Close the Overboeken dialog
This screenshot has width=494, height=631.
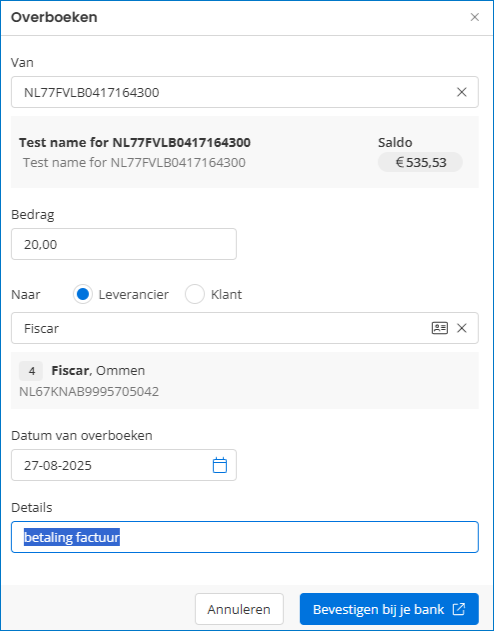coord(475,17)
